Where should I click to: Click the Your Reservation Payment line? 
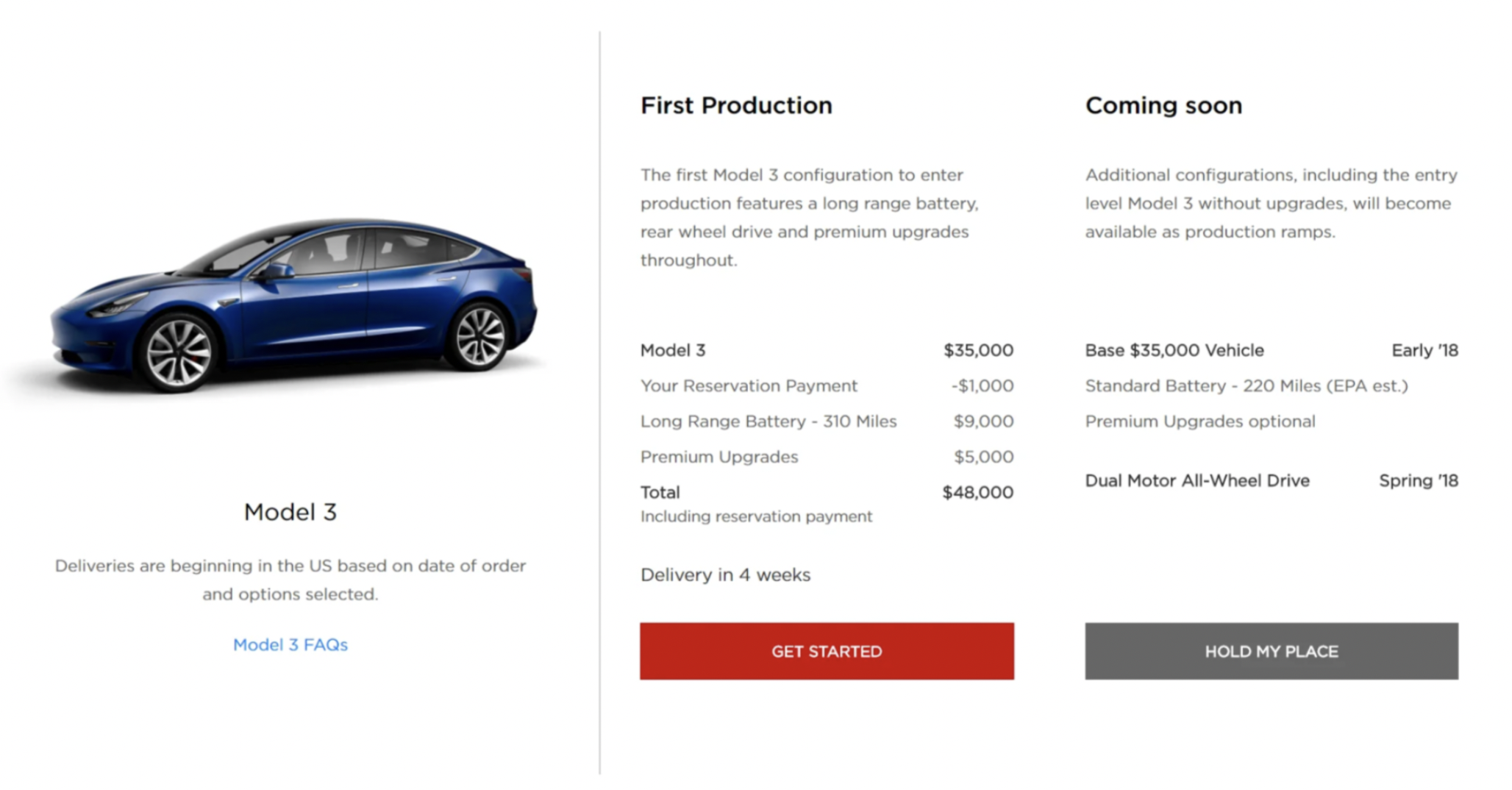click(x=749, y=386)
